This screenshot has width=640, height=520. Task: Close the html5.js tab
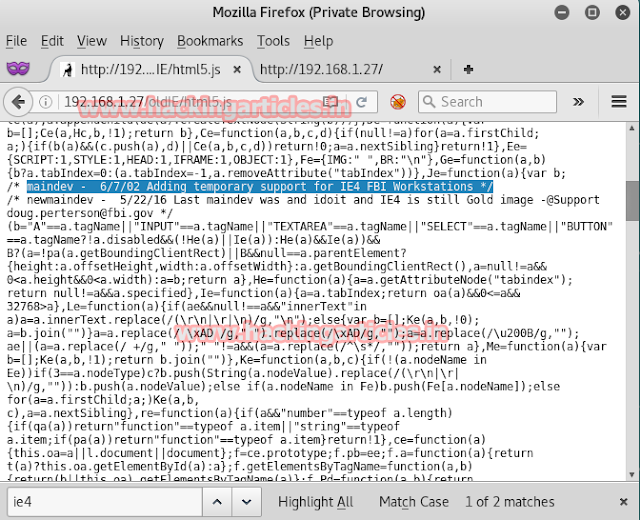click(x=237, y=70)
